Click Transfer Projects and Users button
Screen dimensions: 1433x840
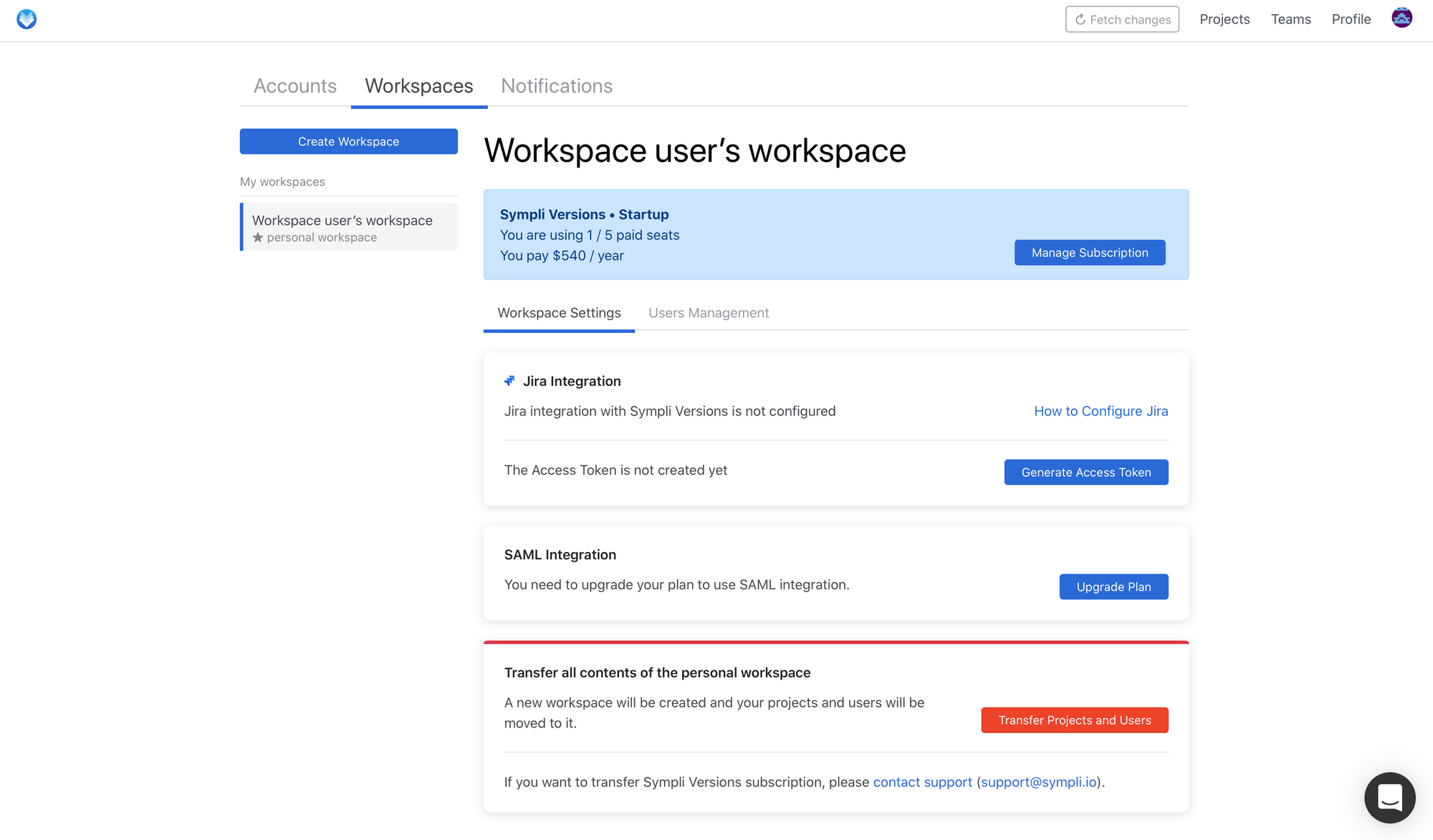(x=1075, y=720)
